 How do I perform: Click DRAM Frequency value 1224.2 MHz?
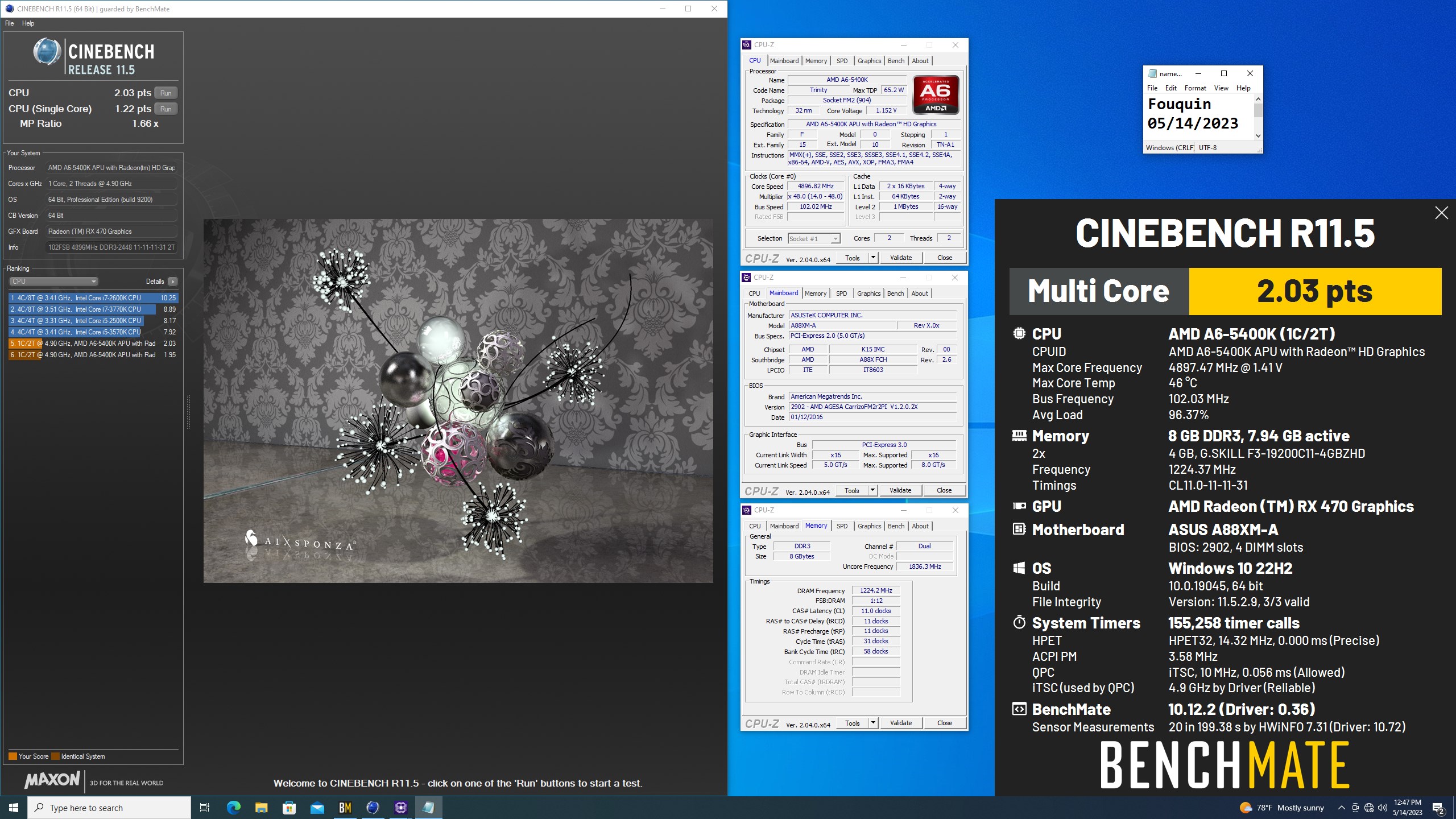coord(876,590)
